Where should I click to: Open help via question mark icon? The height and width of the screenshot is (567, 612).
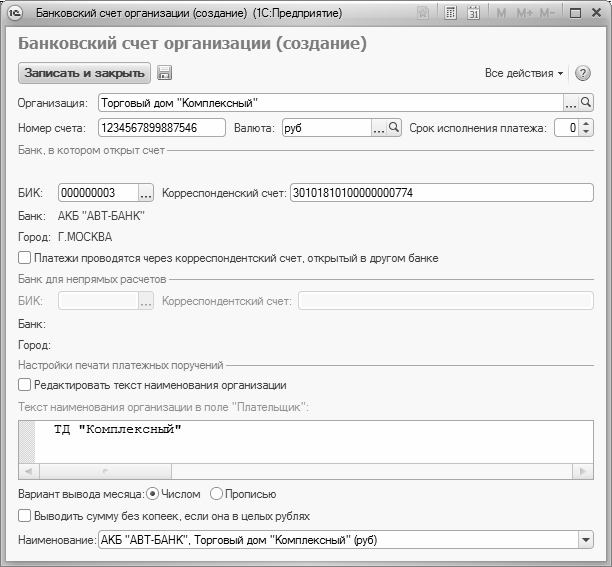pos(582,73)
